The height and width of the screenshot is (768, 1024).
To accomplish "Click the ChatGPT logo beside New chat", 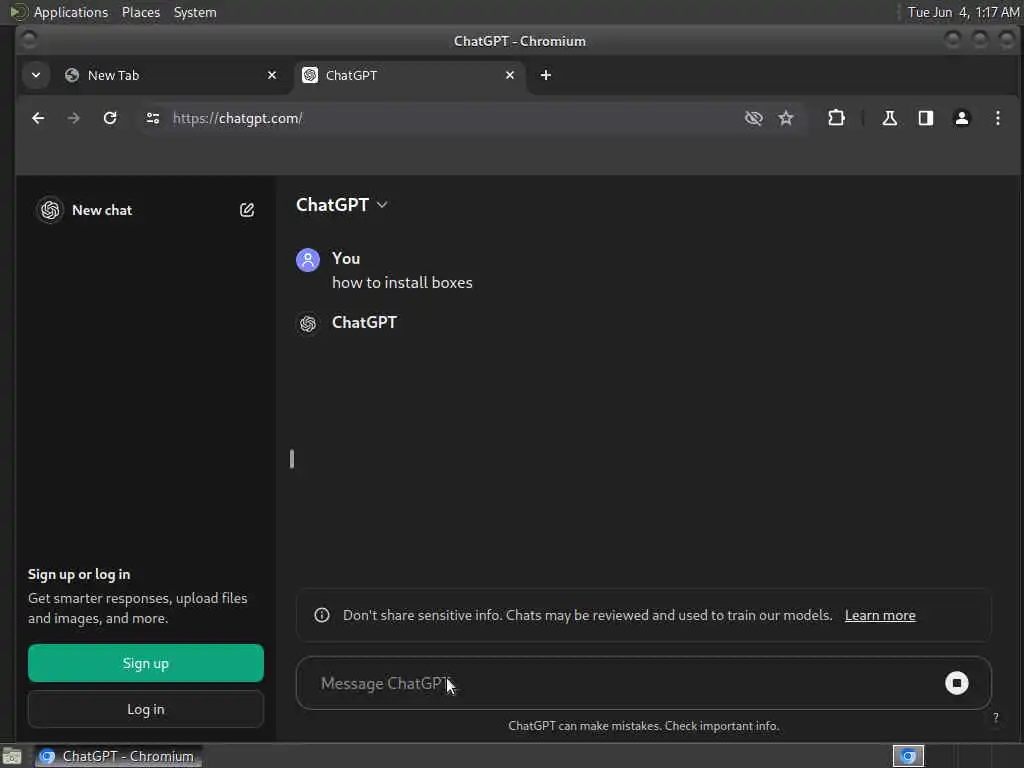I will (x=50, y=210).
